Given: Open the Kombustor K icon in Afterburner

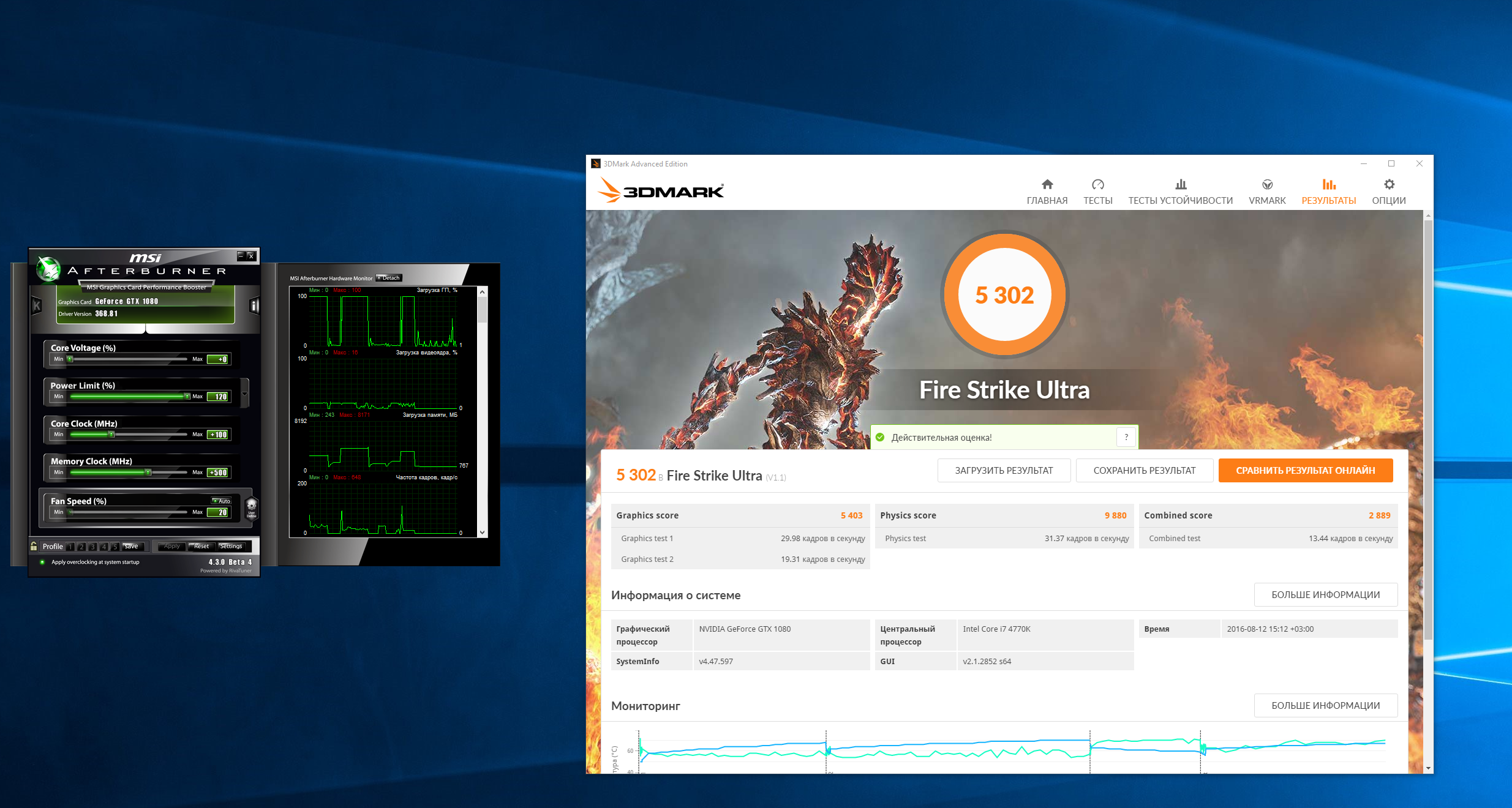Looking at the screenshot, I should click(36, 305).
